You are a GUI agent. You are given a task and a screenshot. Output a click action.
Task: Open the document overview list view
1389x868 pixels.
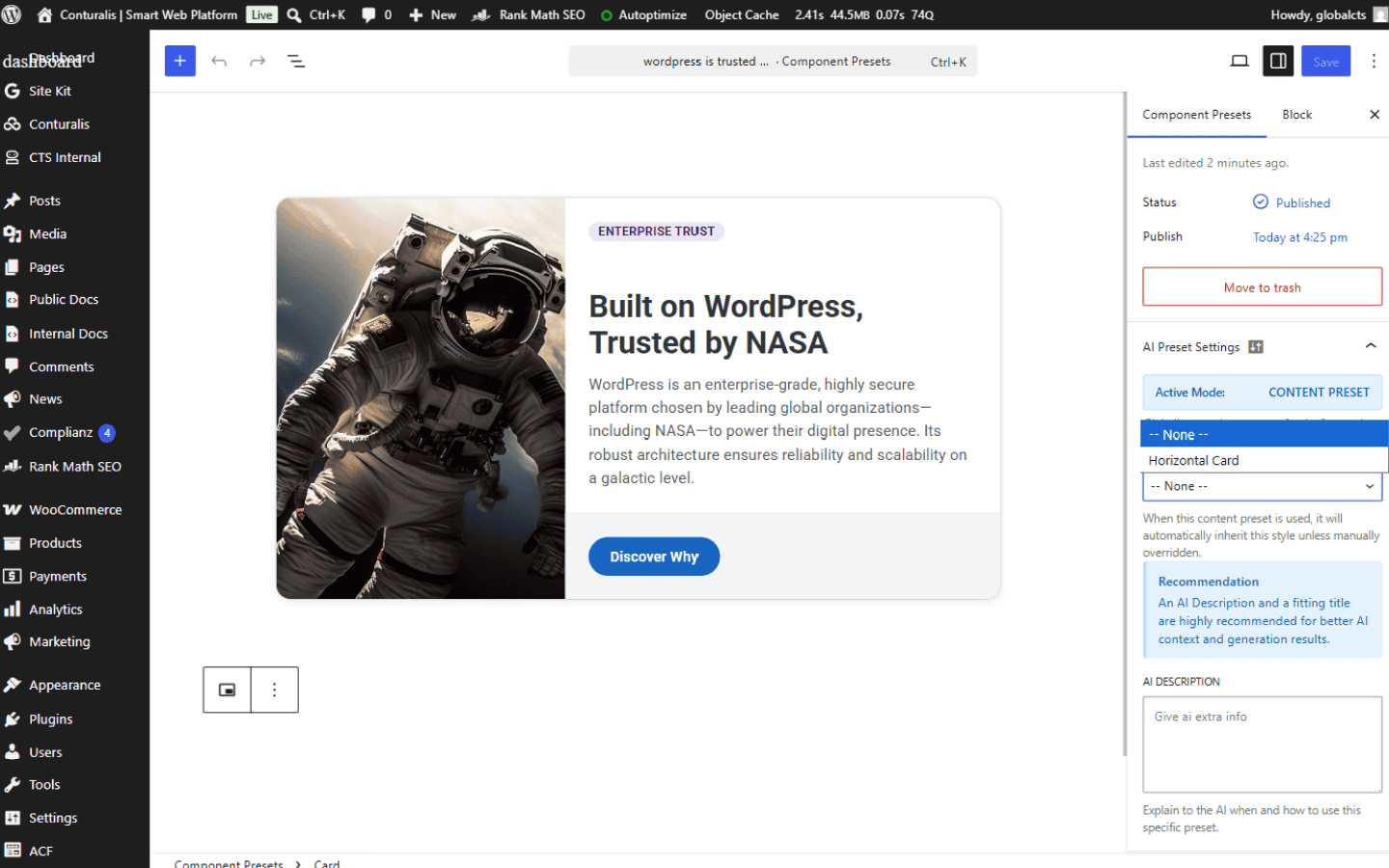pos(296,61)
